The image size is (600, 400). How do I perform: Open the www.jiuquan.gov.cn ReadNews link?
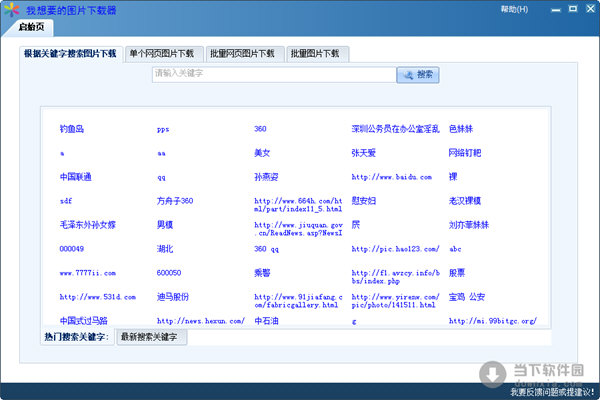(x=298, y=229)
